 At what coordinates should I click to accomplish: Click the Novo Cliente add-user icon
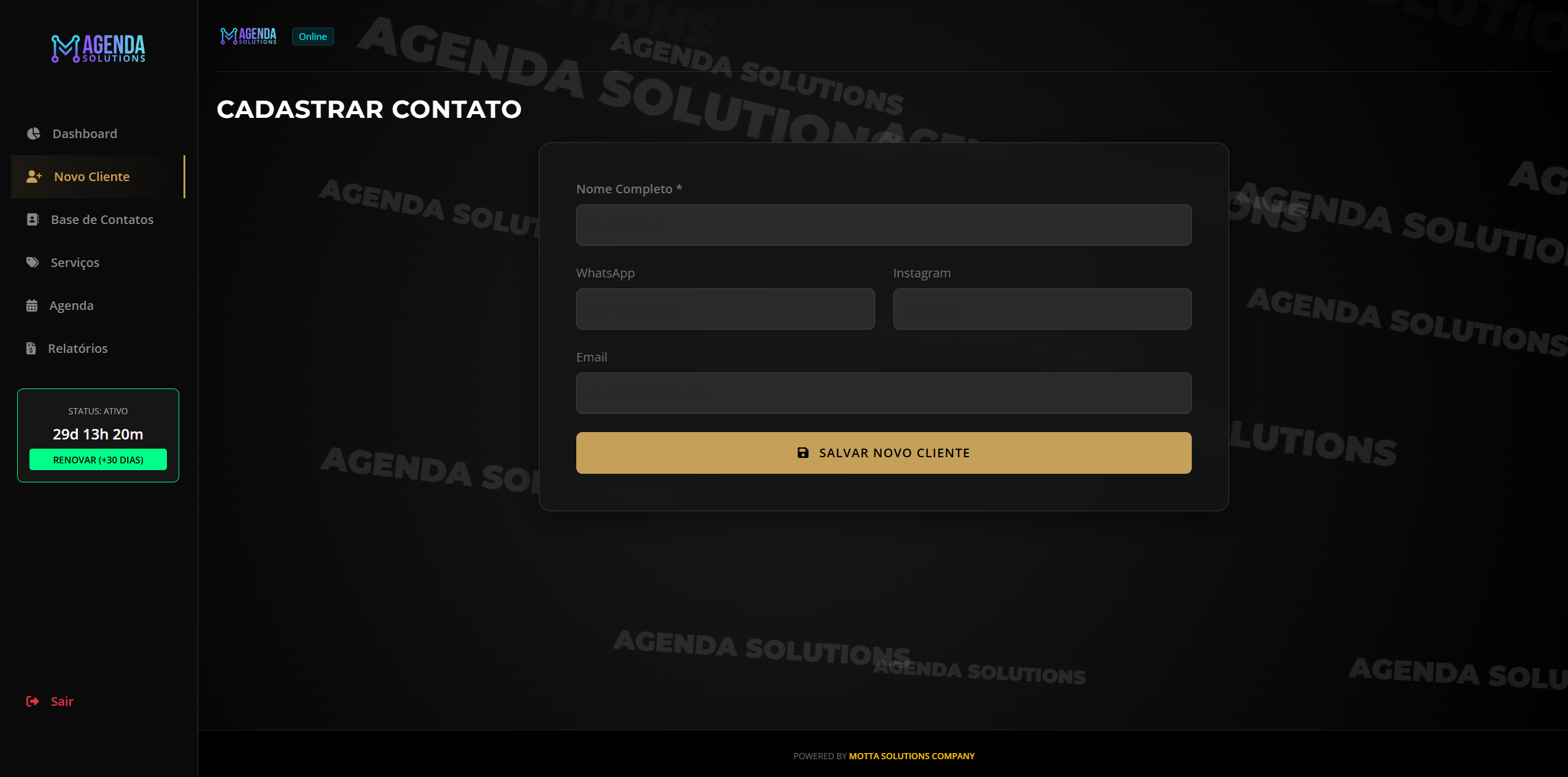tap(34, 177)
